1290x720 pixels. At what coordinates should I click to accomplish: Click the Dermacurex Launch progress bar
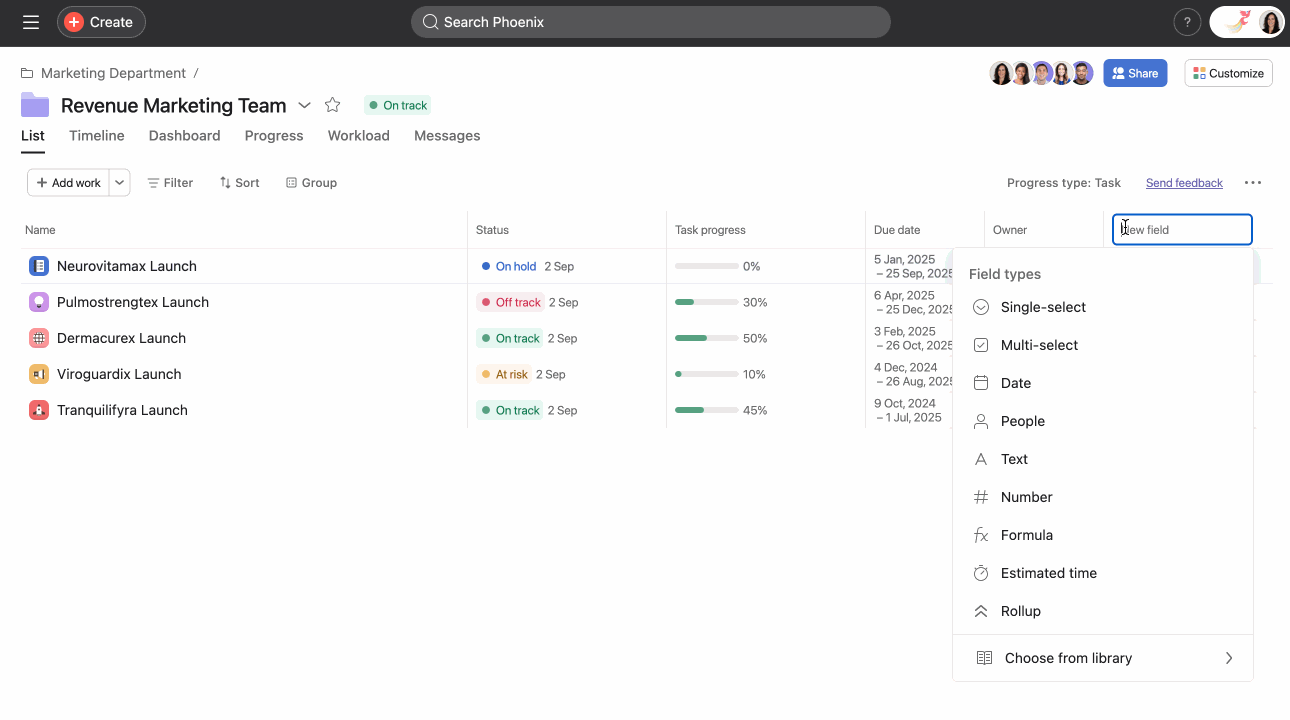[x=707, y=338]
